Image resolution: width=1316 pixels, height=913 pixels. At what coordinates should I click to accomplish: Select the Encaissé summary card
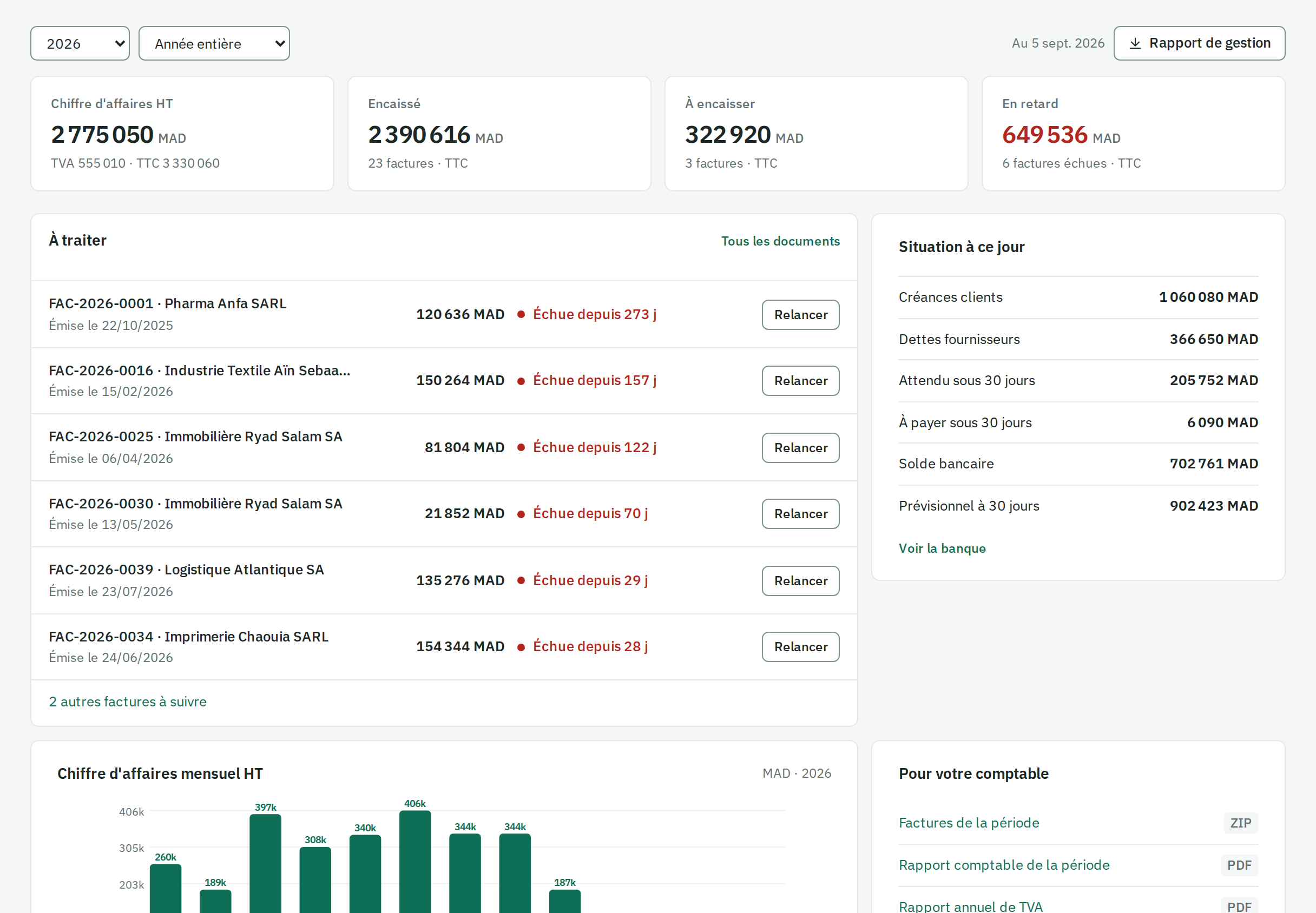tap(499, 134)
